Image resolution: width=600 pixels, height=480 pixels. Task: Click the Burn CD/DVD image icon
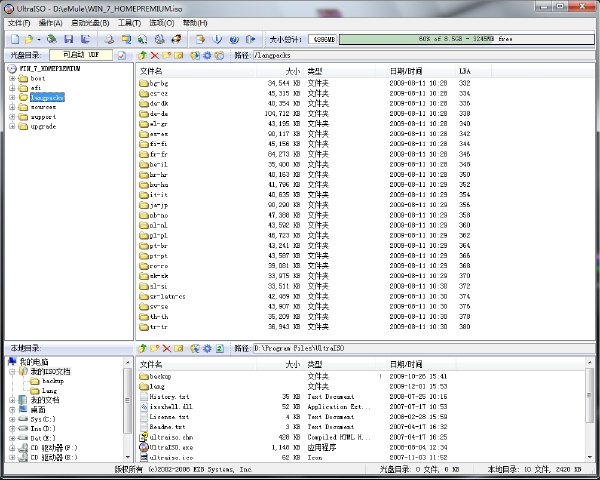coord(160,39)
